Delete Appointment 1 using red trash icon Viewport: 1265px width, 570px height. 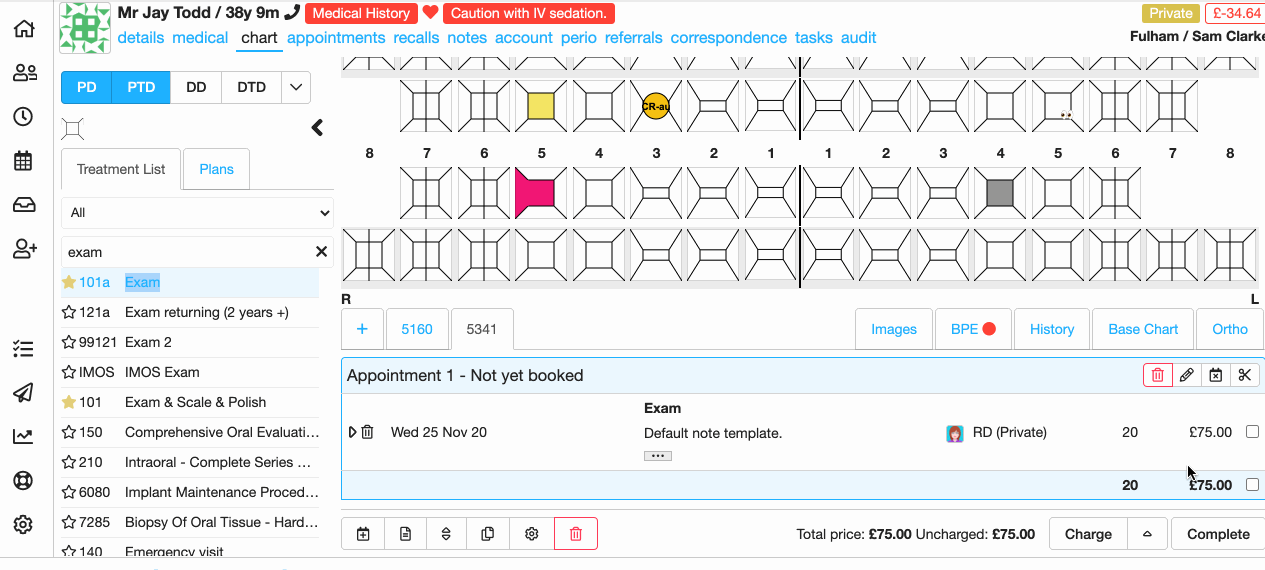[x=1158, y=375]
